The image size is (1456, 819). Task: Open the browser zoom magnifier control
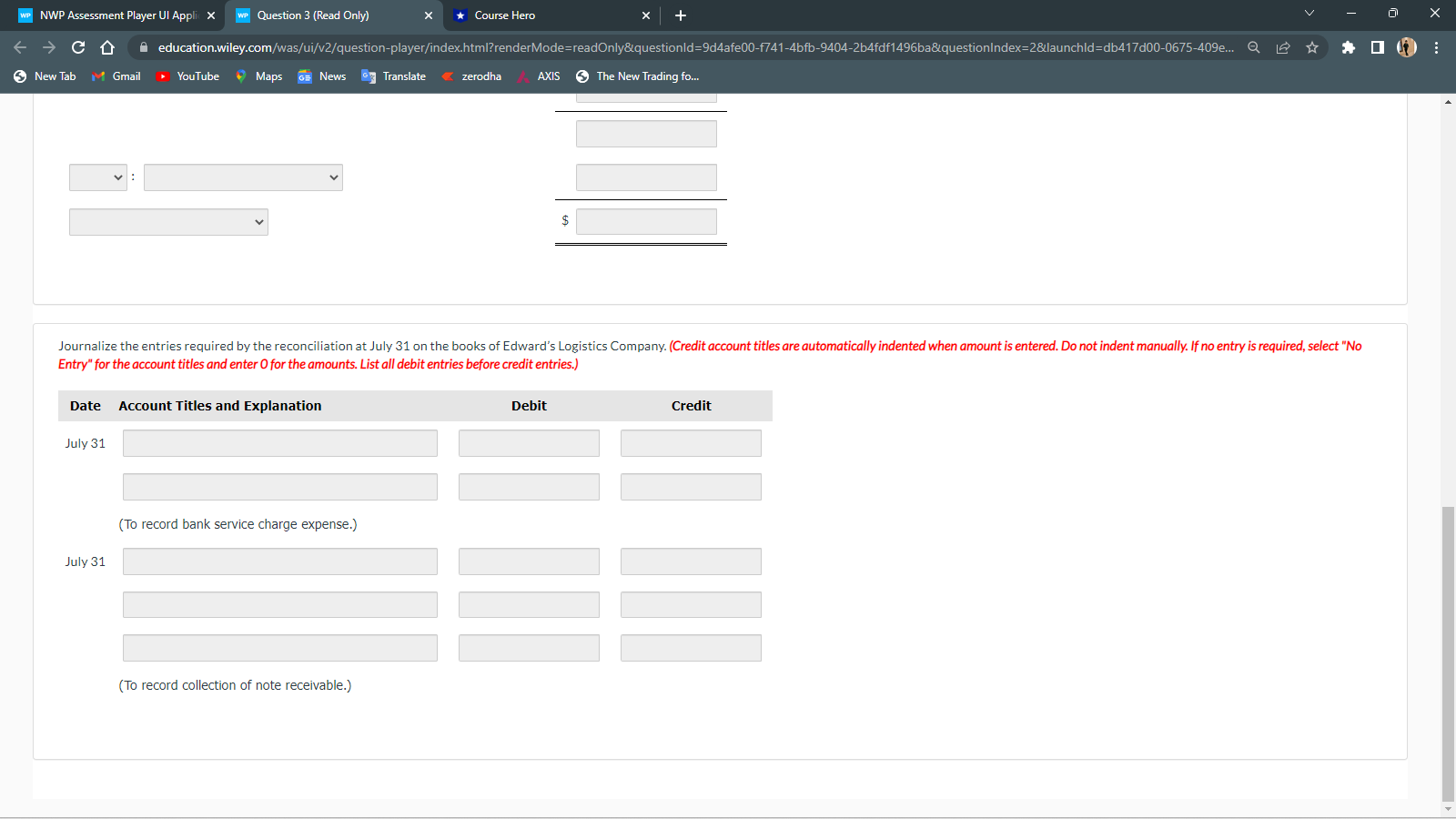[1254, 47]
